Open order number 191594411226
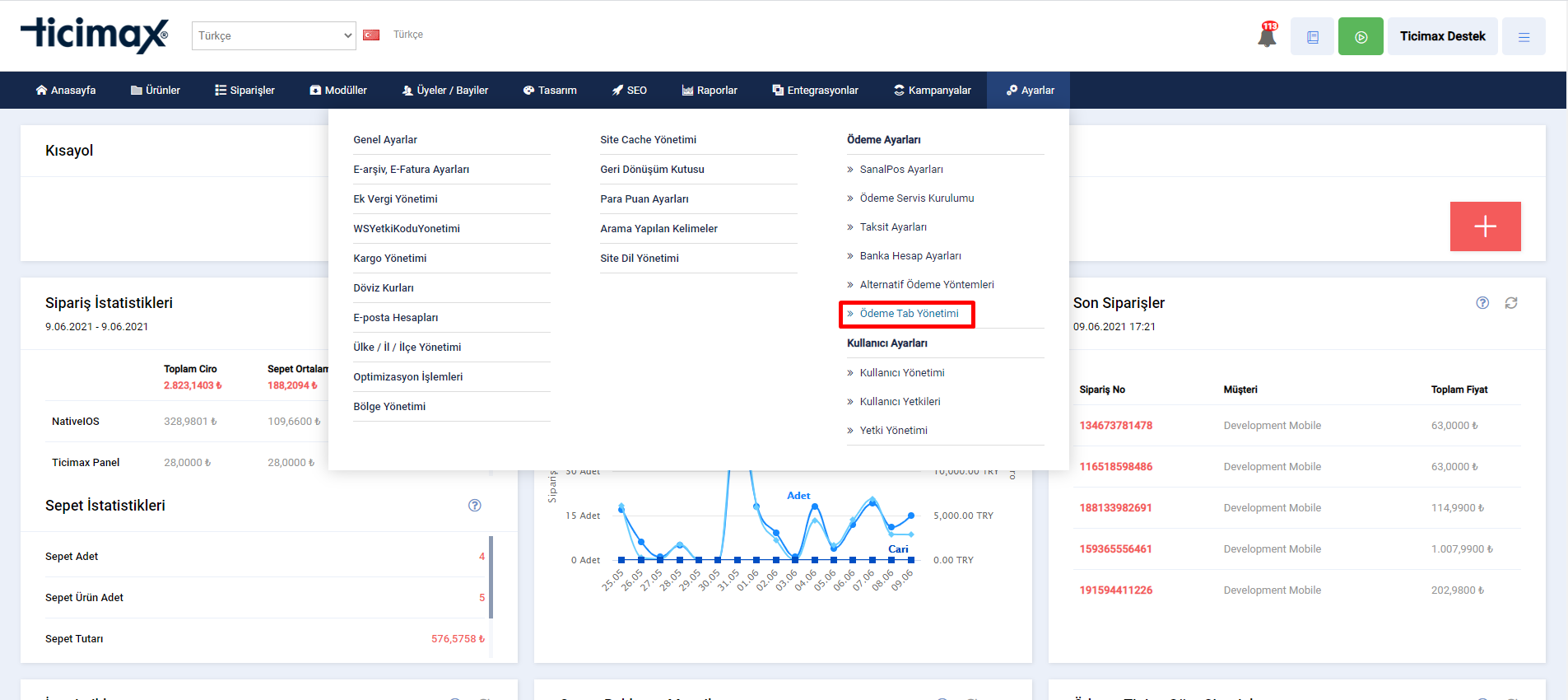Screen dimensions: 1568x700 (1116, 590)
